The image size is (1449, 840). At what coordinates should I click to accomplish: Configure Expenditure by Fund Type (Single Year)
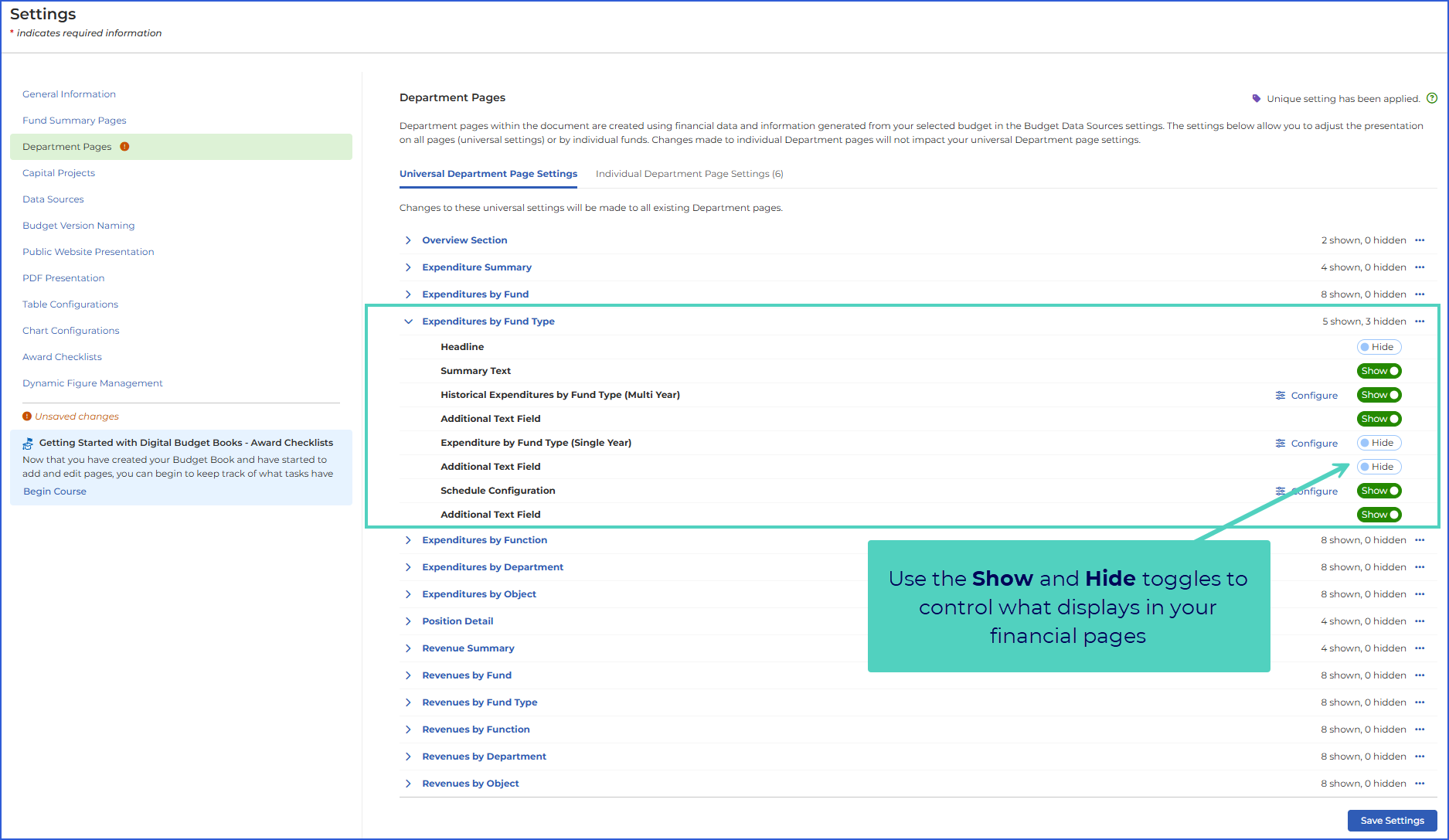1306,443
